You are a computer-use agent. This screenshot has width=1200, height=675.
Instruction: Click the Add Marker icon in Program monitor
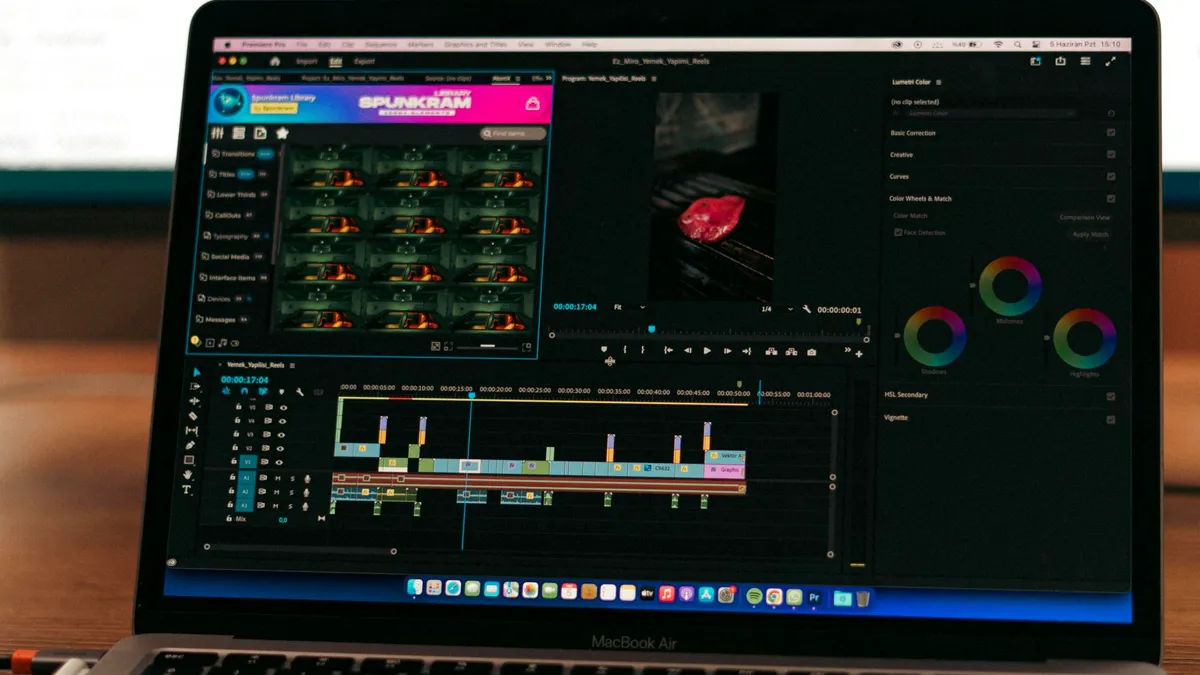point(604,350)
